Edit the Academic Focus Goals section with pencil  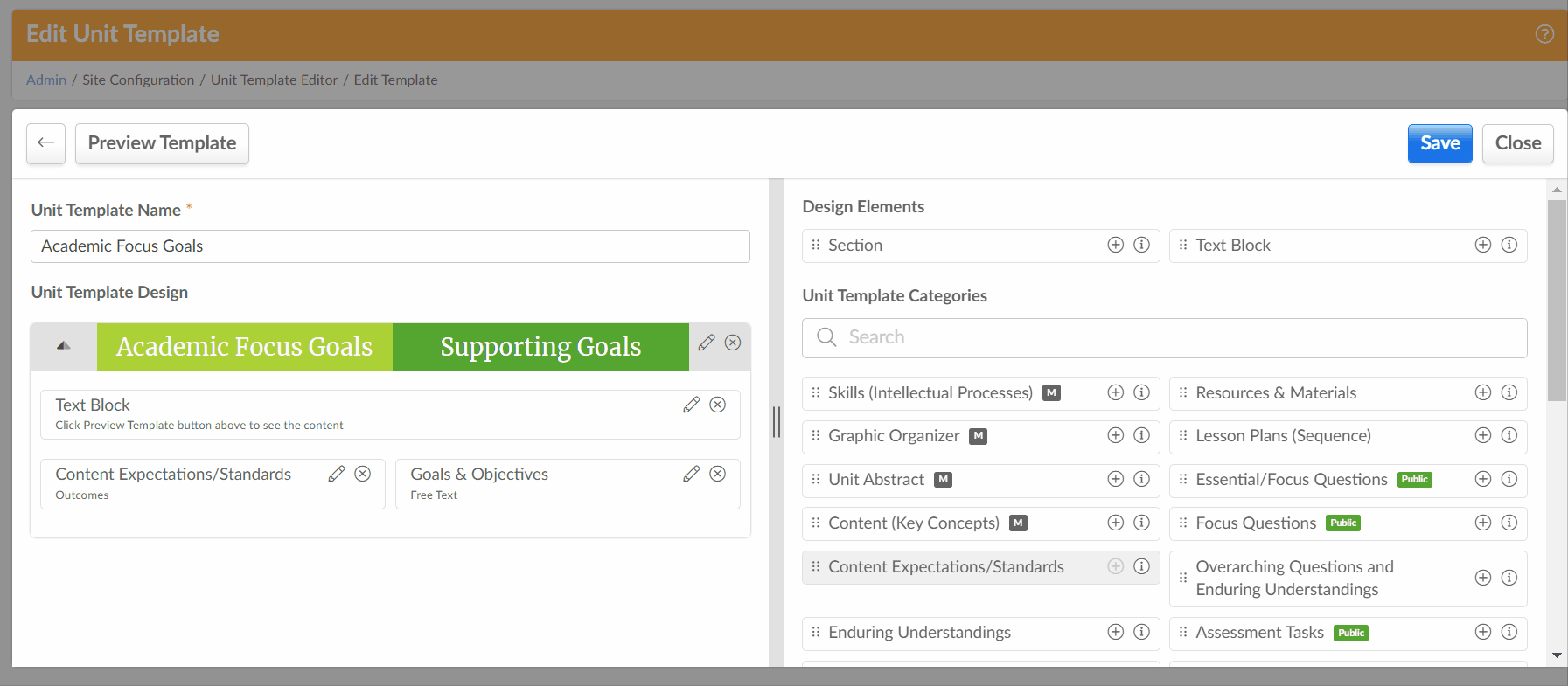707,343
